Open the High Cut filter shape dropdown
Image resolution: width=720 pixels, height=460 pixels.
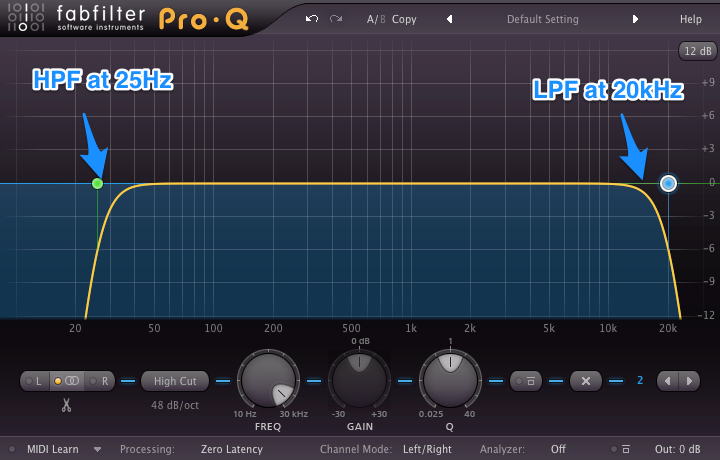pyautogui.click(x=175, y=381)
